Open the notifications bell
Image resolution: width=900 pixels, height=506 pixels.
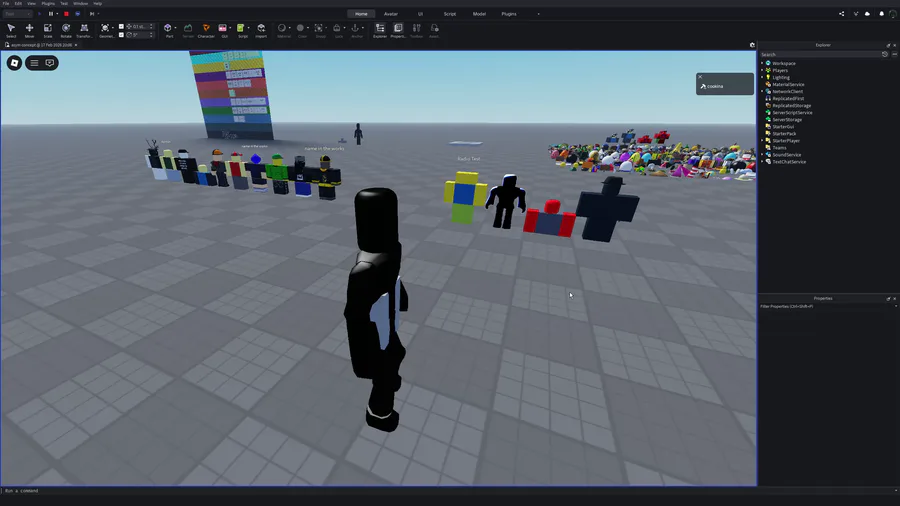(x=882, y=14)
